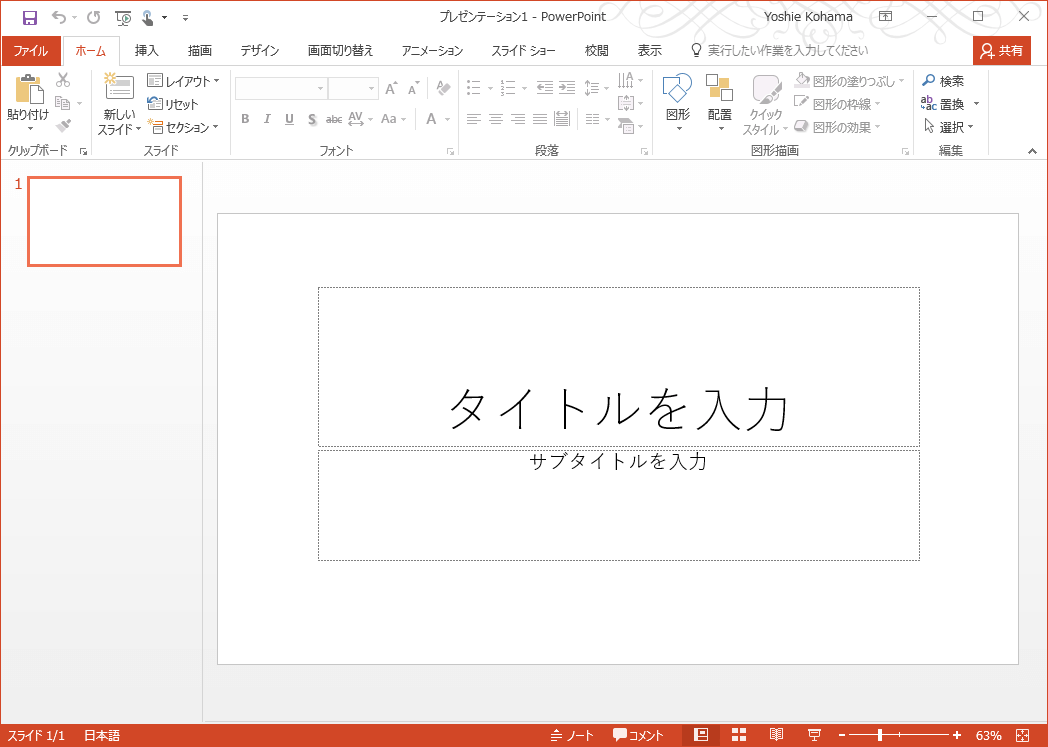Click the Share (共有) button

[x=1001, y=50]
